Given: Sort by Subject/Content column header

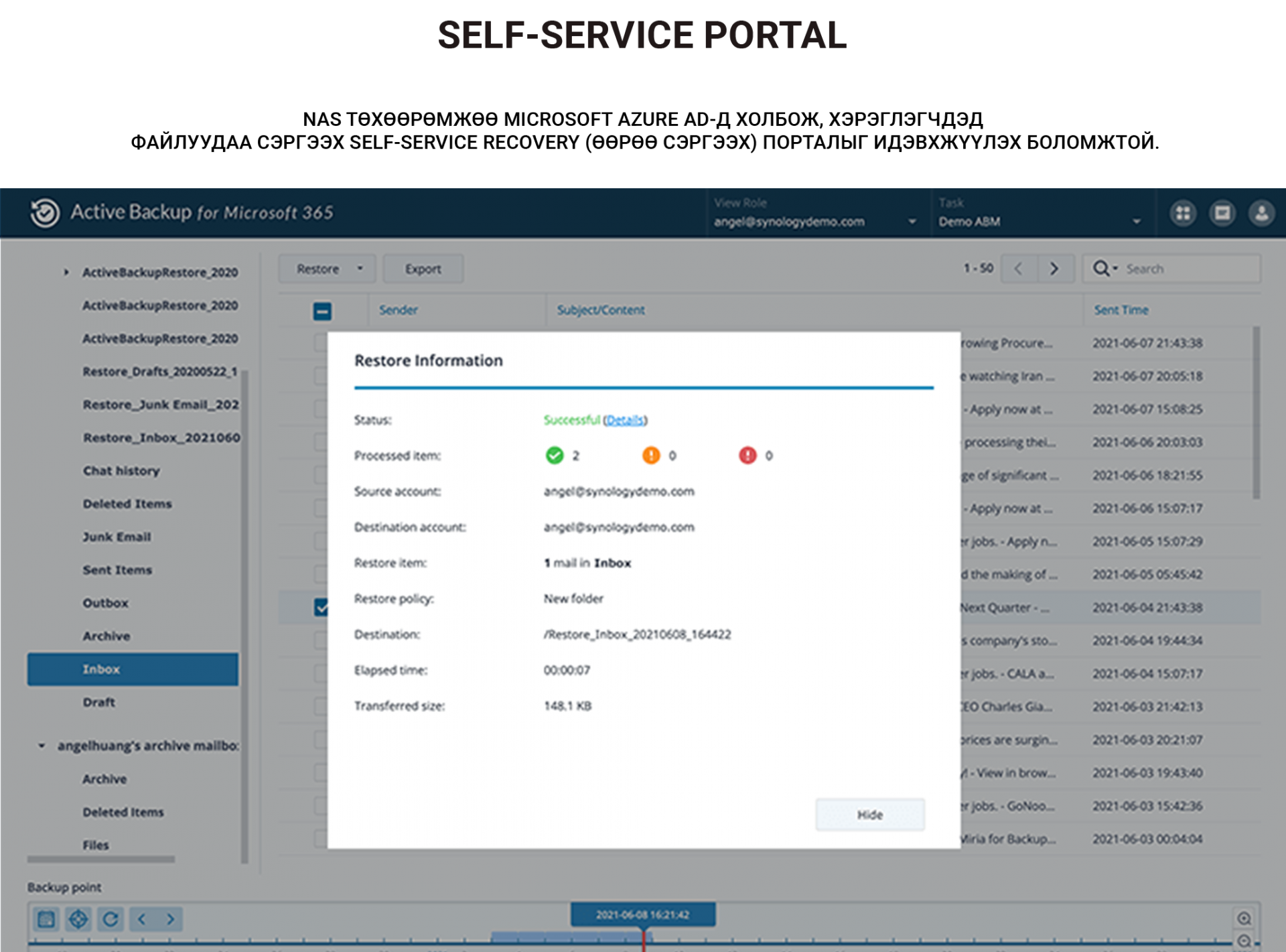Looking at the screenshot, I should 601,310.
